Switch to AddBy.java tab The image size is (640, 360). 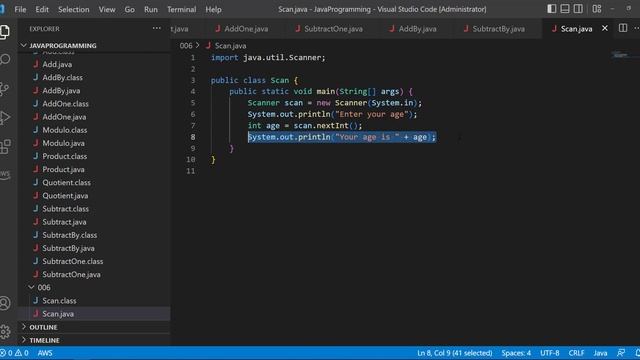click(x=413, y=29)
